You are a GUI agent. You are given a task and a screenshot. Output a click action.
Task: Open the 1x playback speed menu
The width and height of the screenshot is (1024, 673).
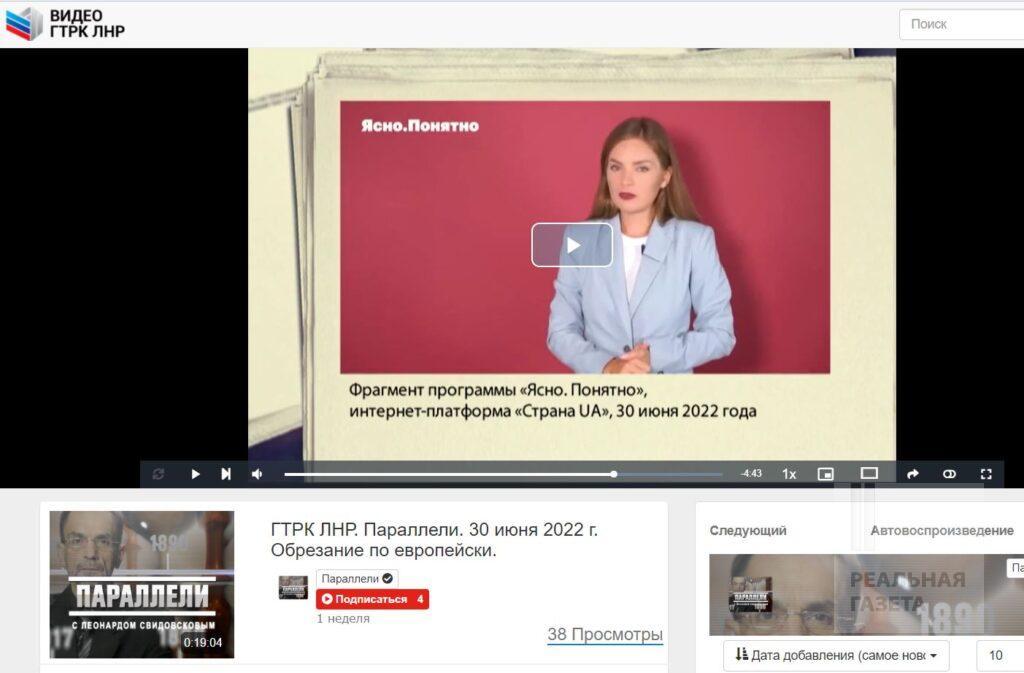pyautogui.click(x=789, y=474)
